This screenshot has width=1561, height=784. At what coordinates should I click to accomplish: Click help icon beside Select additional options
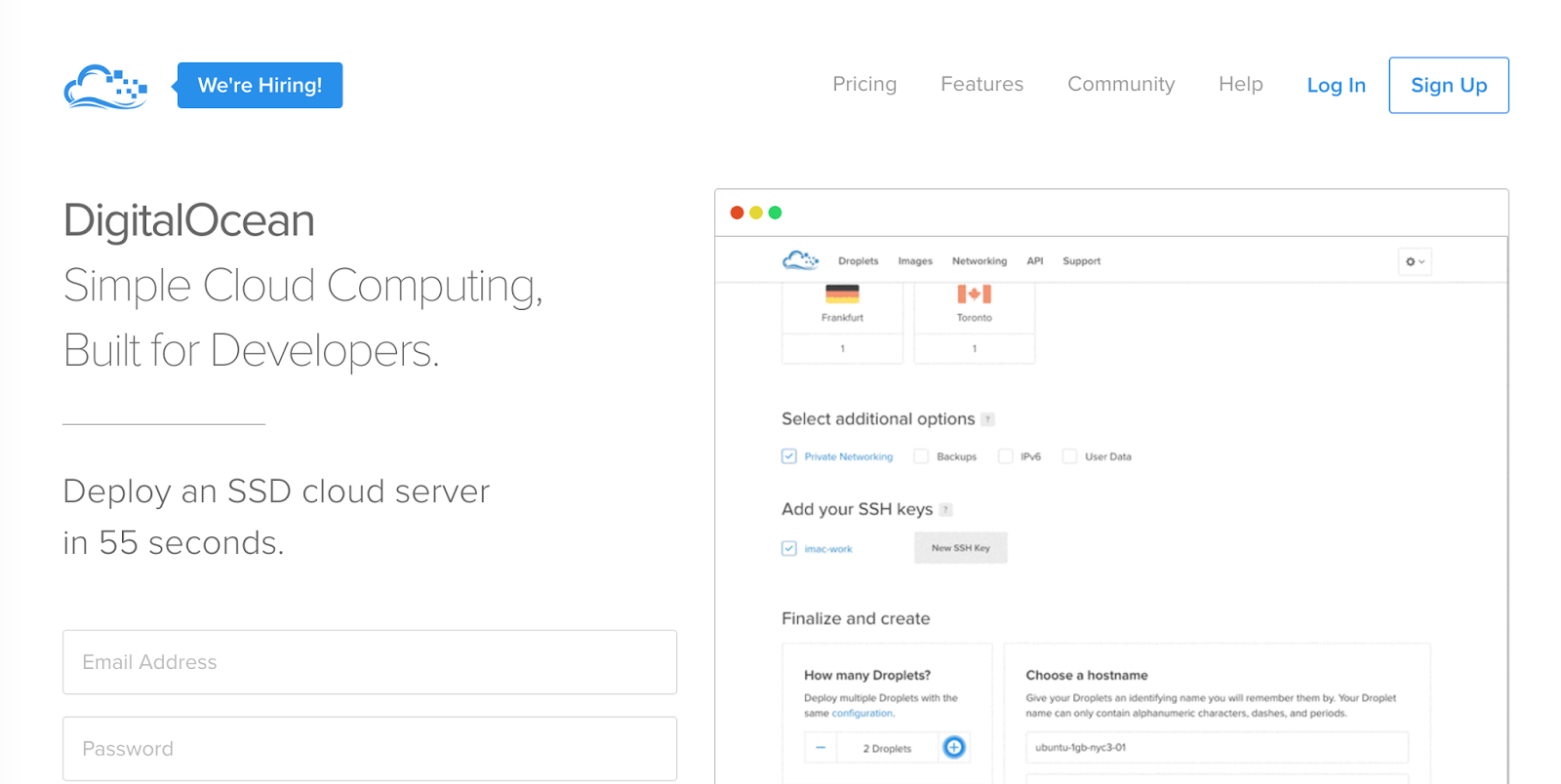(x=987, y=419)
